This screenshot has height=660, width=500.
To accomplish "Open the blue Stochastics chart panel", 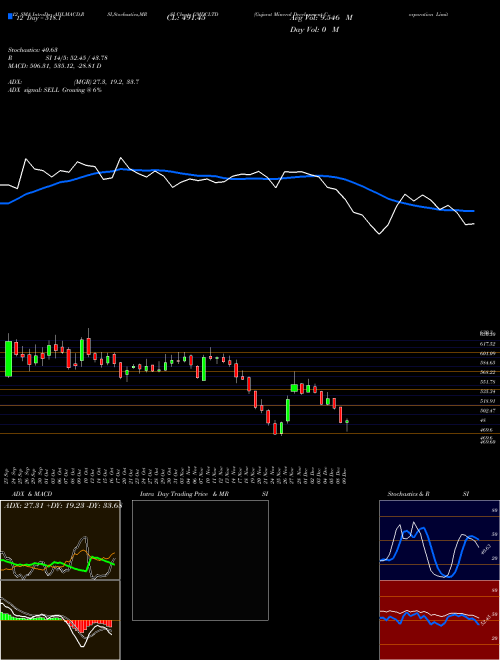I will [x=439, y=540].
